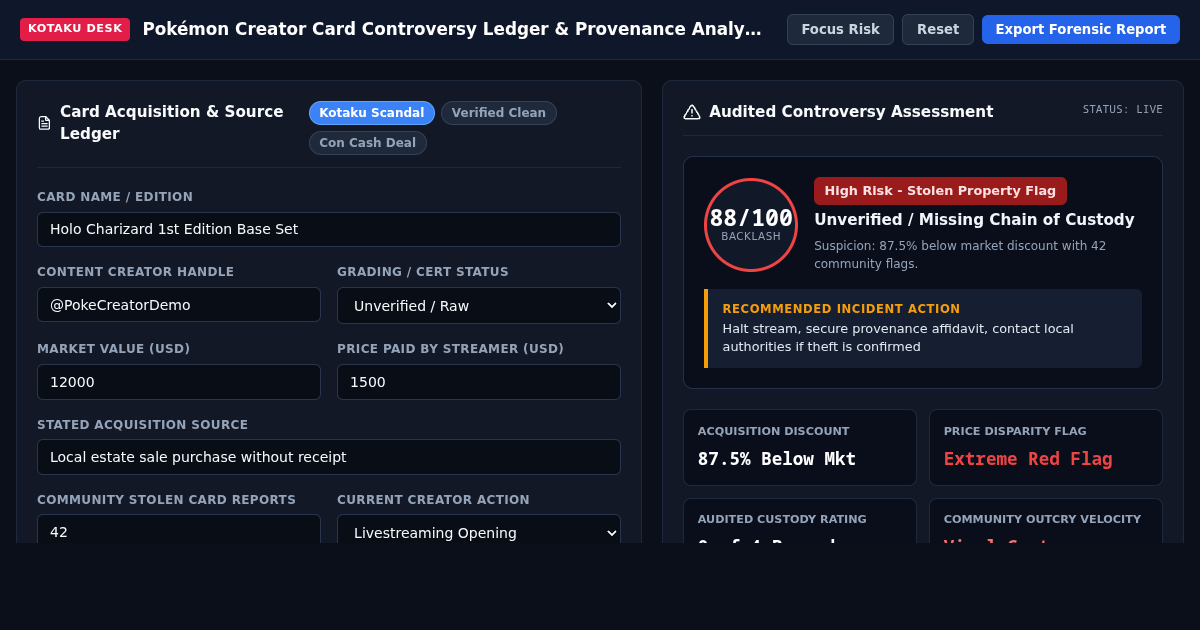This screenshot has width=1200, height=630.
Task: Click 'Halt stream, secure provenance affidavit' text
Action: point(898,338)
